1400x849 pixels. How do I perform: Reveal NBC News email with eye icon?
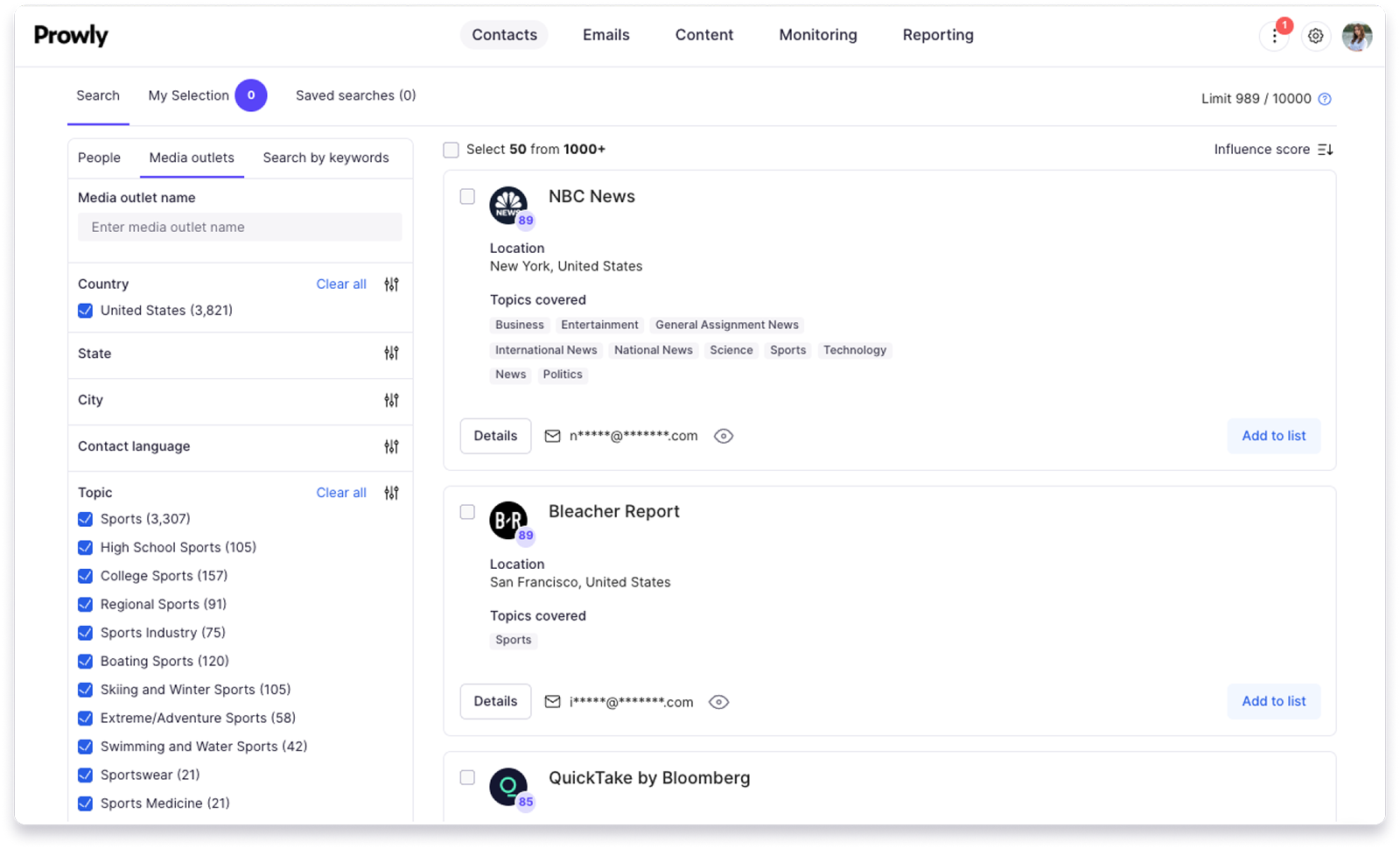tap(724, 436)
